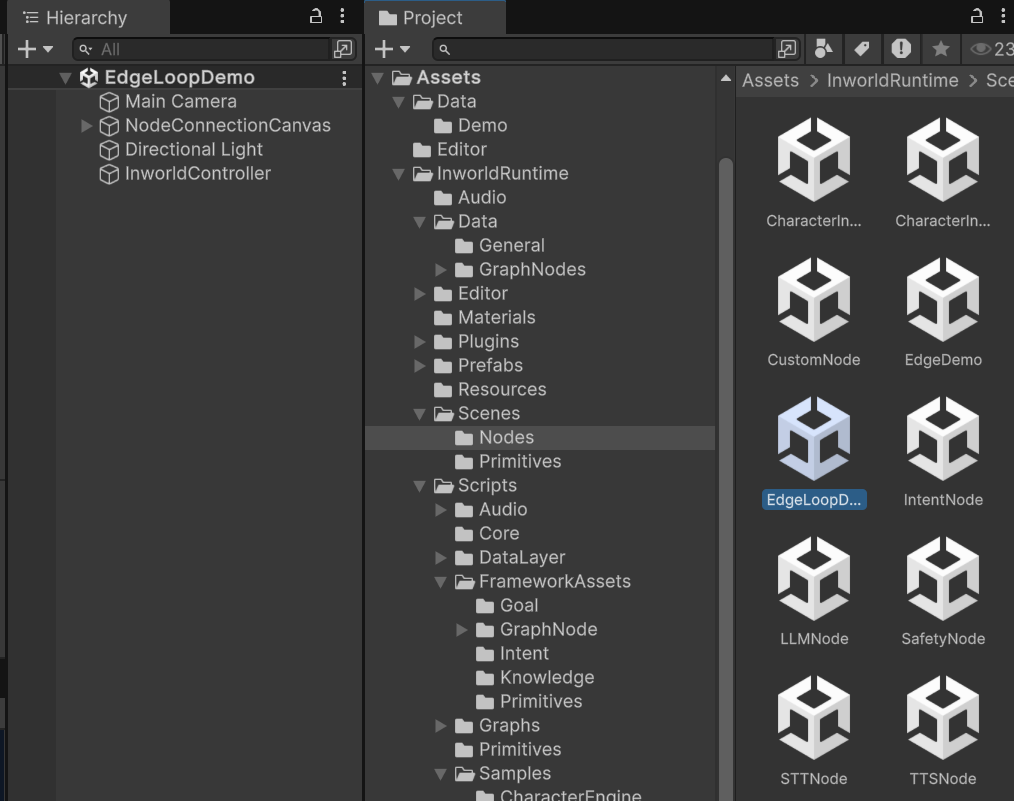Open Project create plus dropdown
The height and width of the screenshot is (801, 1014).
pyautogui.click(x=392, y=49)
